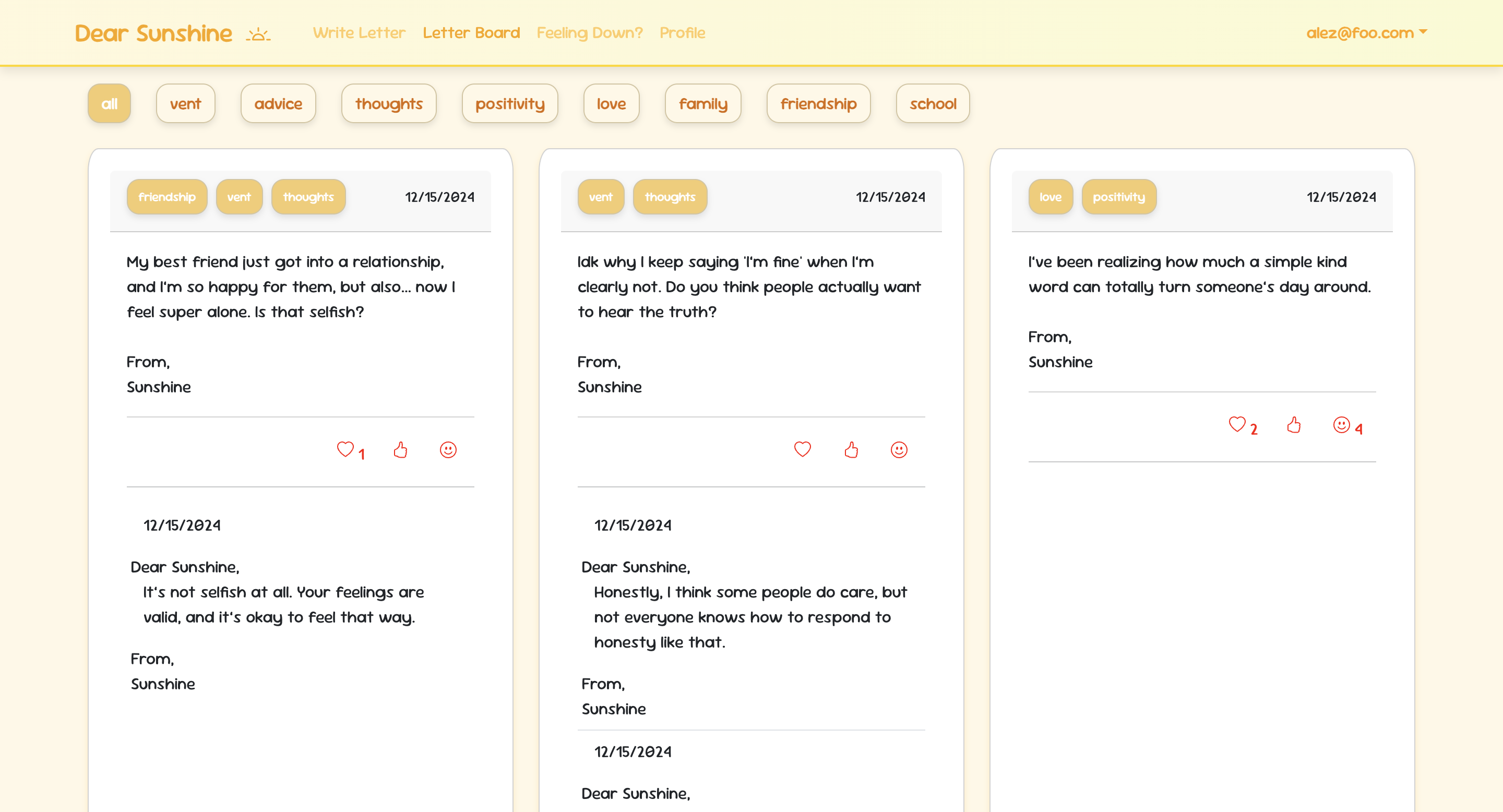Click heart count 1 on best friend letter
The image size is (1503, 812).
(x=362, y=455)
